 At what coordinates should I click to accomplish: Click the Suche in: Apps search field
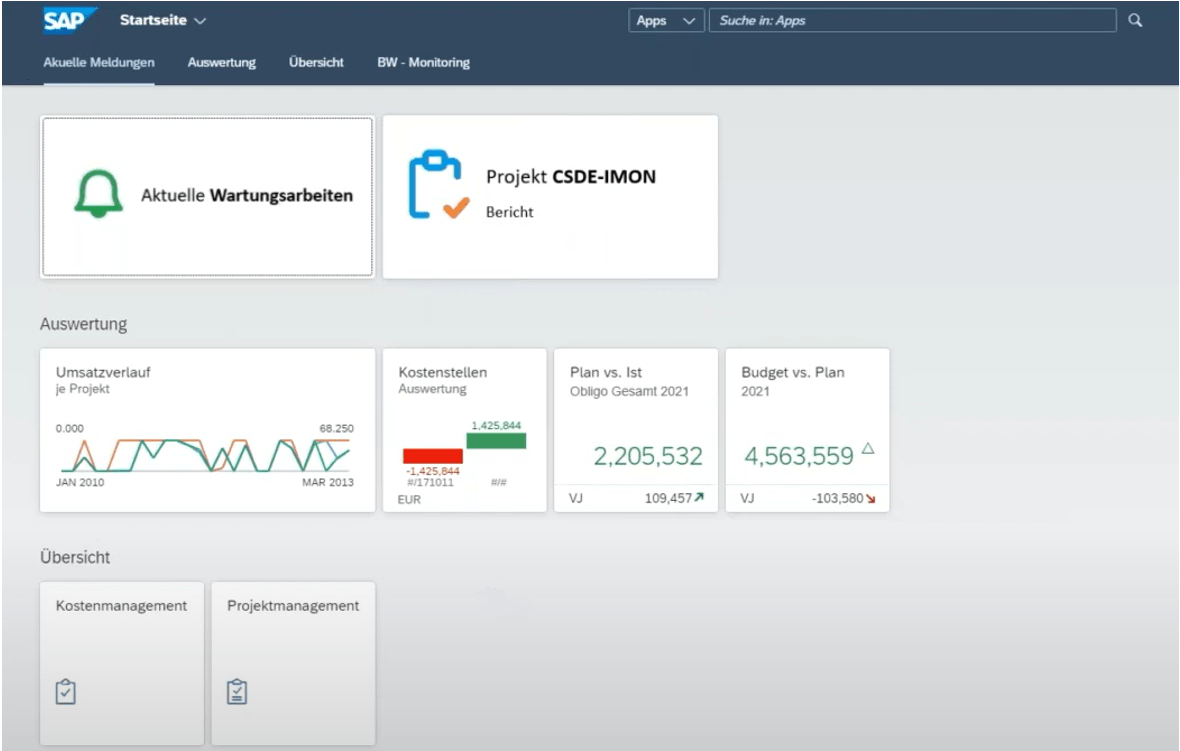(x=912, y=20)
